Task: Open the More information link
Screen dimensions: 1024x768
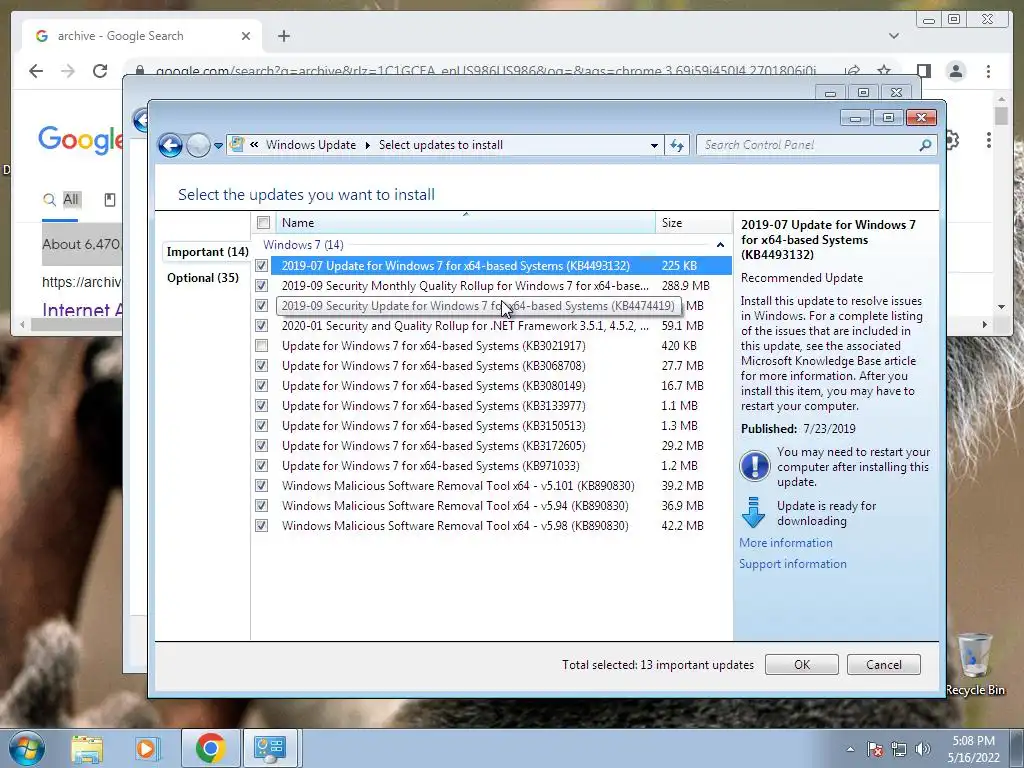Action: coord(786,543)
